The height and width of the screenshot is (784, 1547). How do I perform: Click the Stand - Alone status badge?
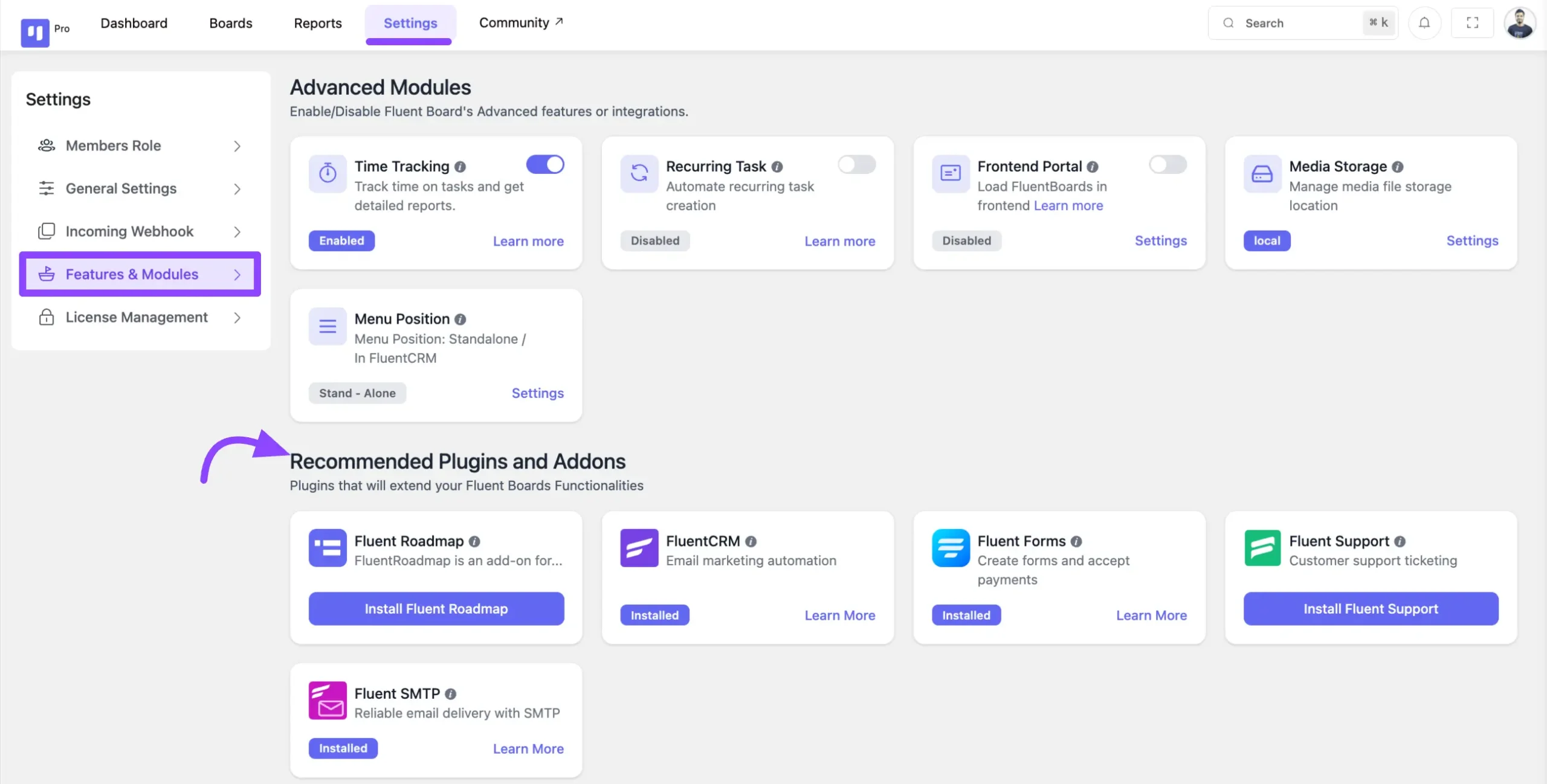point(357,393)
